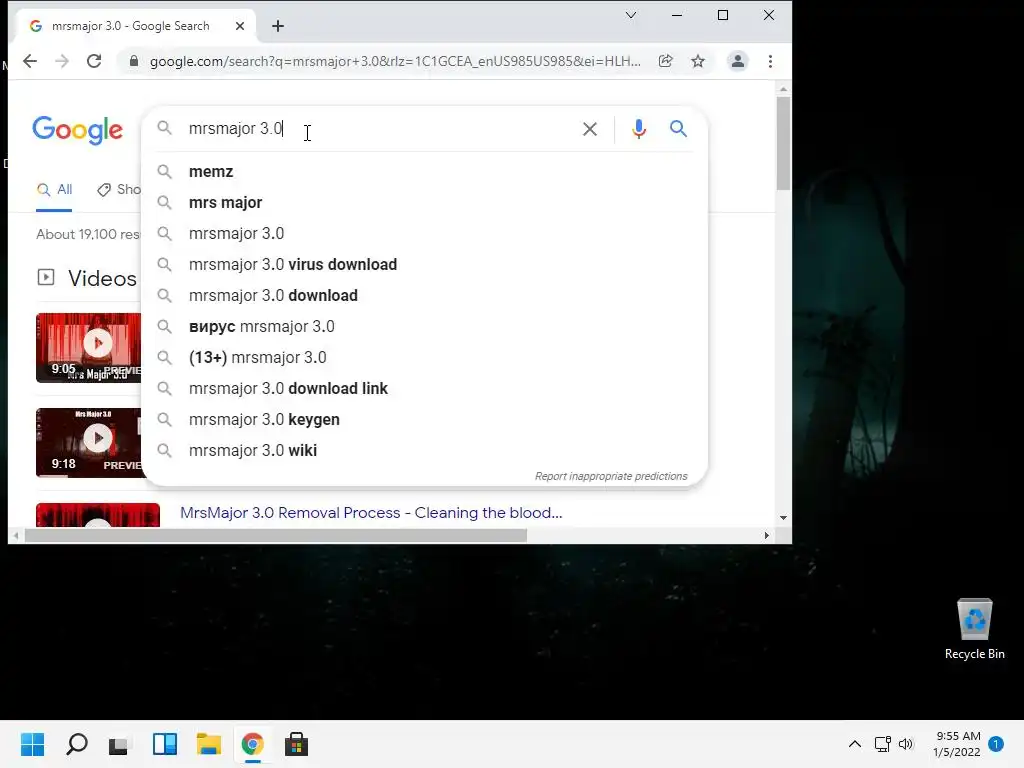Expand the hidden system tray icons
This screenshot has width=1024, height=768.
coord(855,744)
